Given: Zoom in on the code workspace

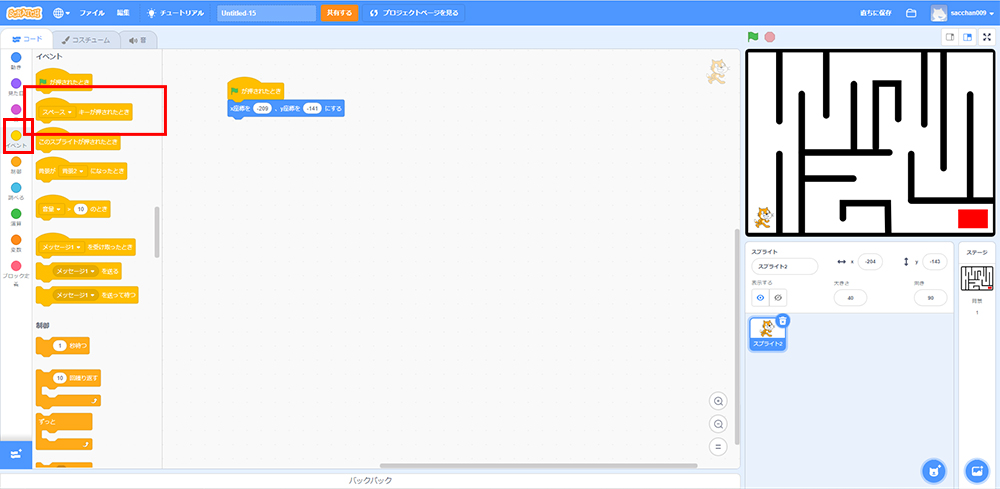Looking at the screenshot, I should tap(717, 401).
